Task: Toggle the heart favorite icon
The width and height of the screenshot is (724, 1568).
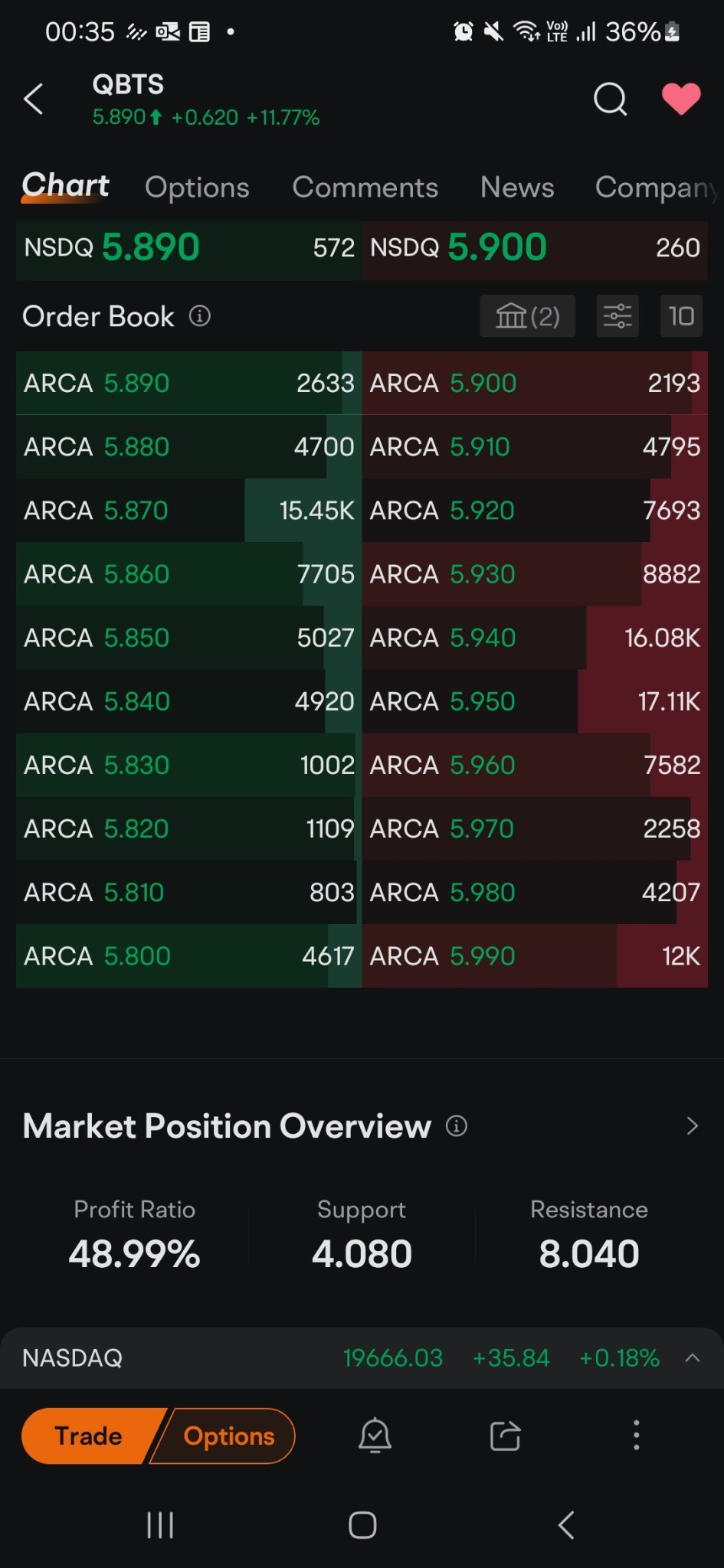Action: (x=680, y=99)
